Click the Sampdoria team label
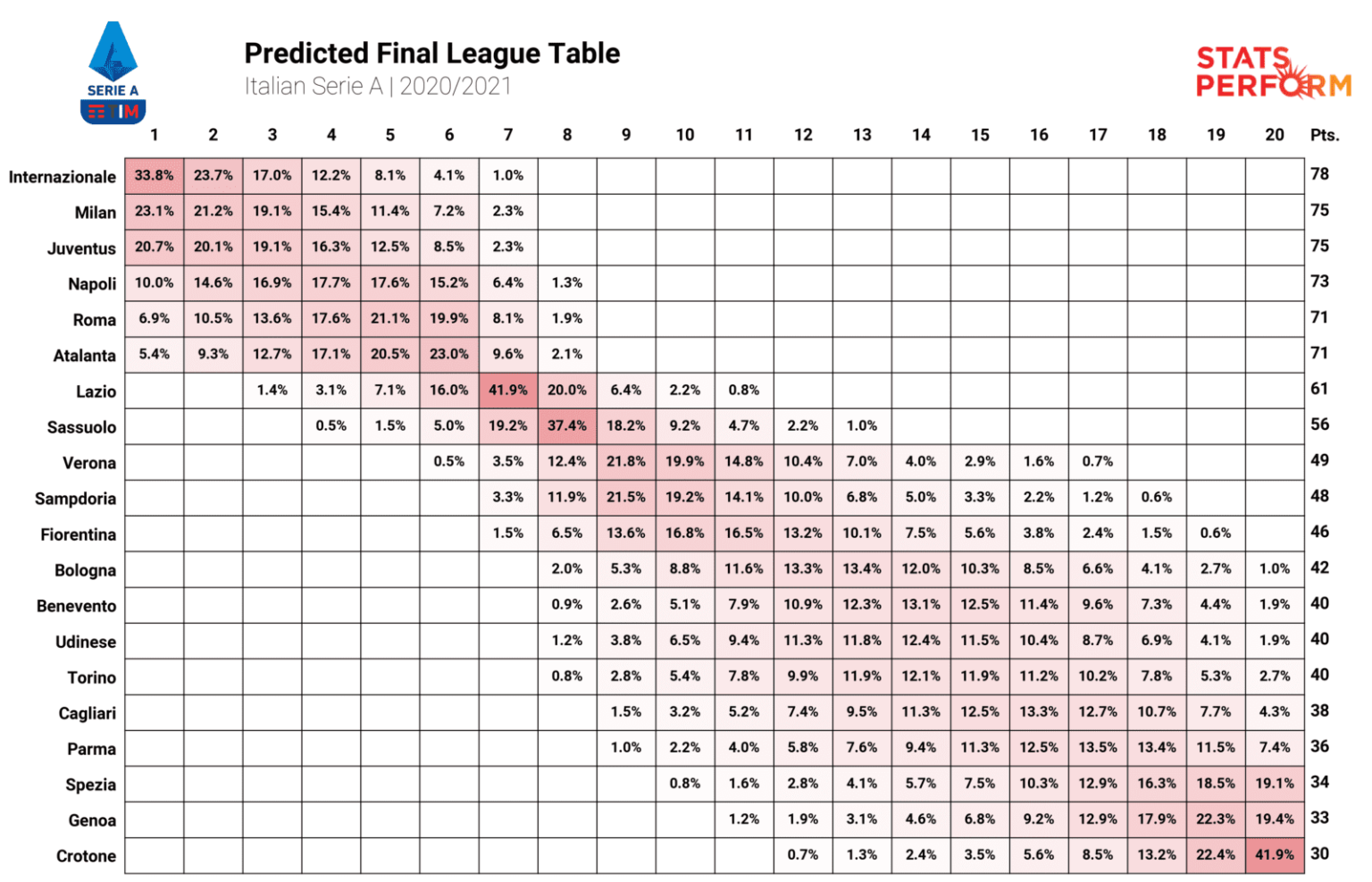The image size is (1372, 882). (x=75, y=499)
